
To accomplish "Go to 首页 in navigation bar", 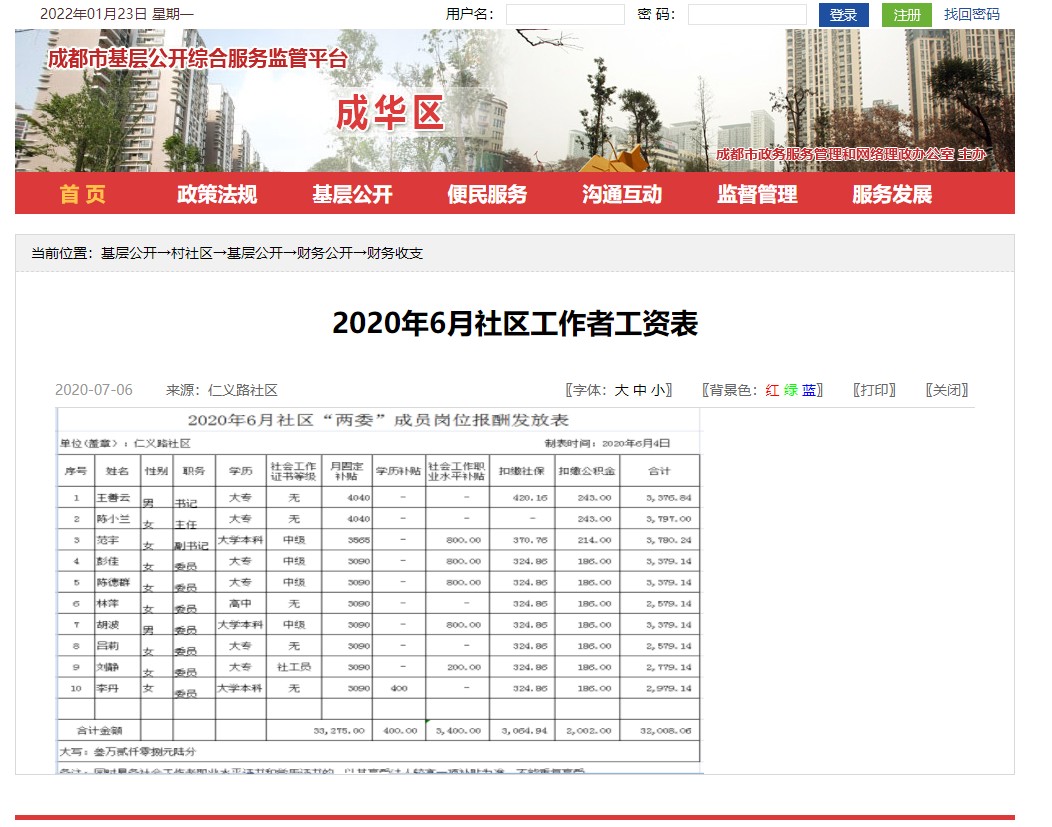I will point(82,194).
